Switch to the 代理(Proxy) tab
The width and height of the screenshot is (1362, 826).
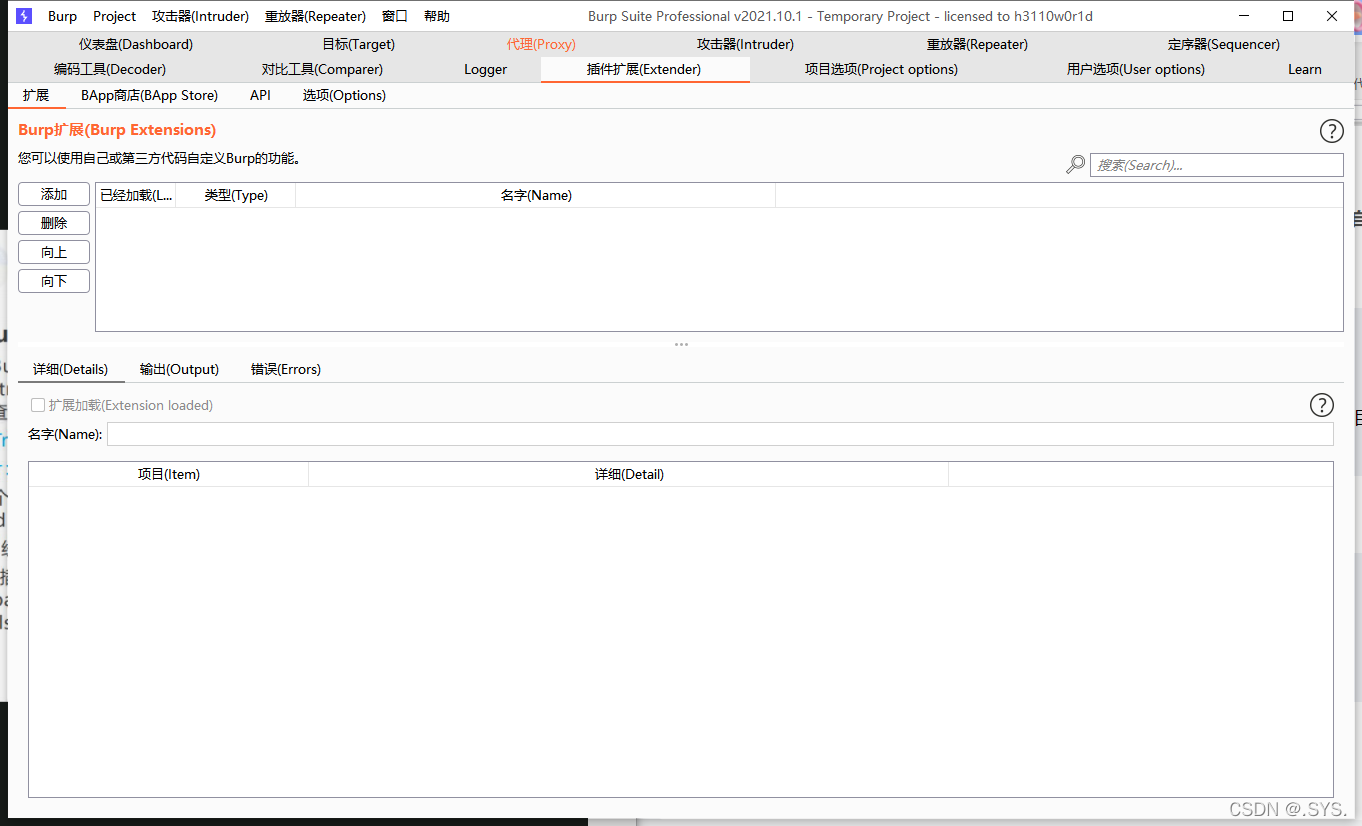[541, 44]
